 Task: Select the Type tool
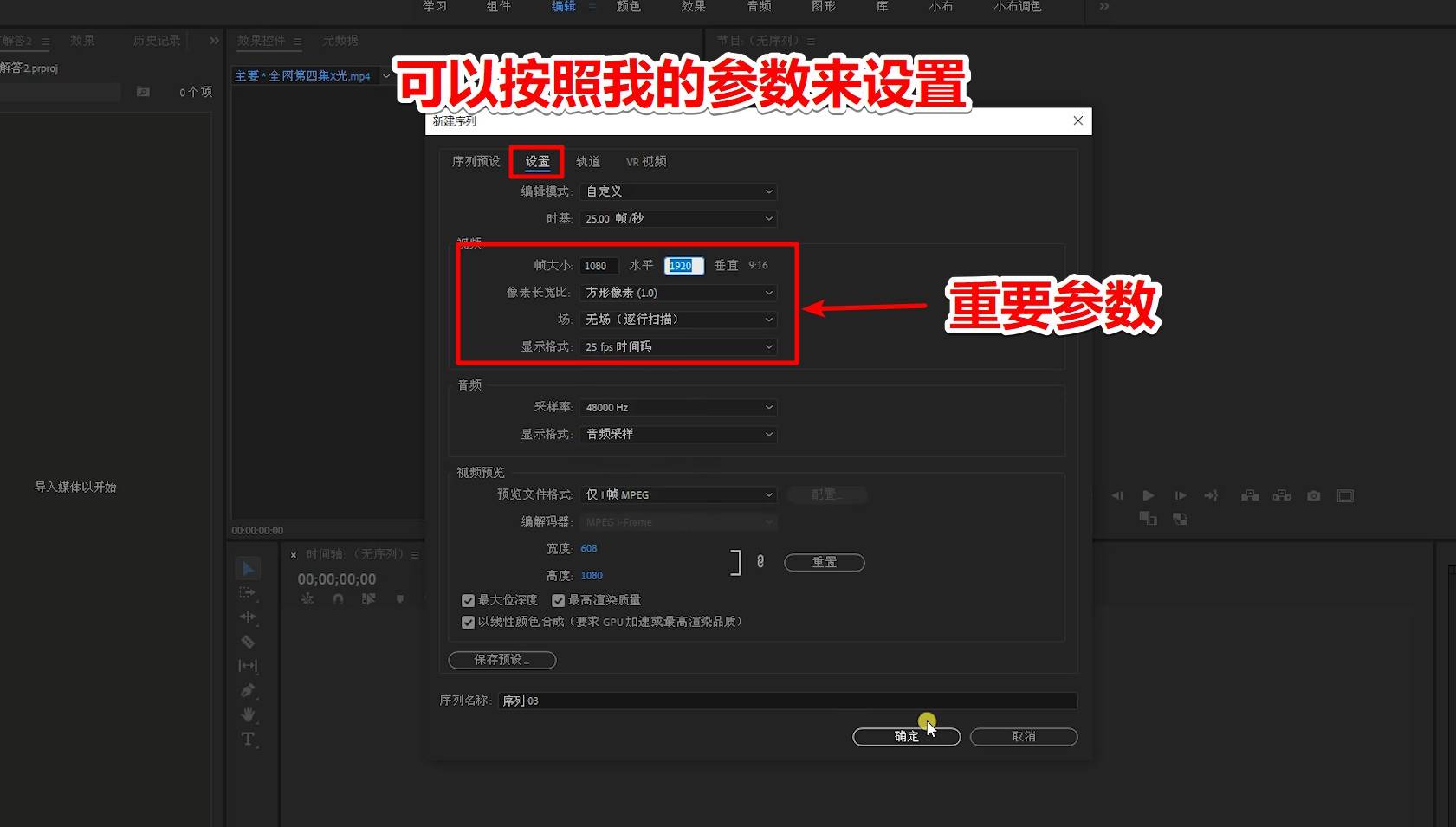click(248, 739)
